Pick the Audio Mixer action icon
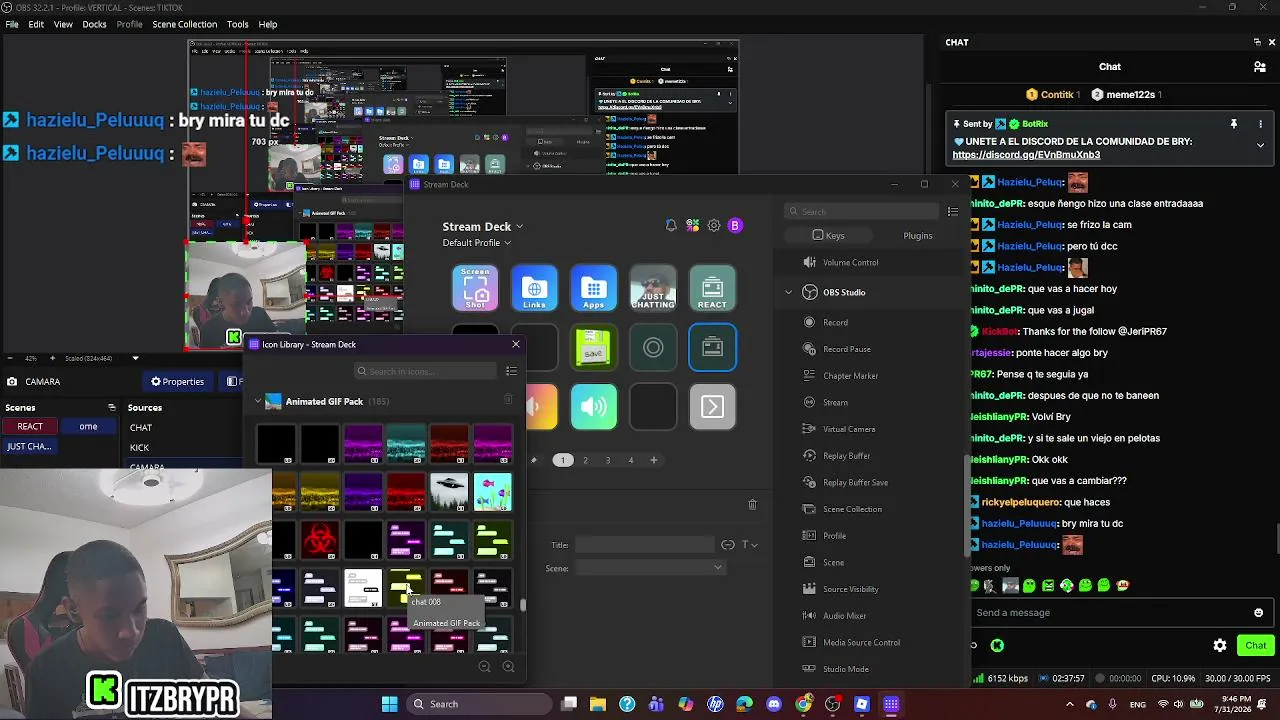This screenshot has height=720, width=1280. tap(810, 616)
